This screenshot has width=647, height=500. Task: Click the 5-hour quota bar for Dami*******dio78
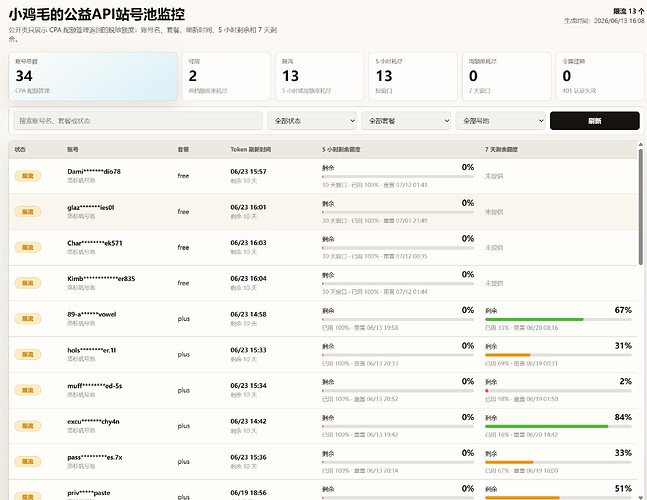(398, 177)
